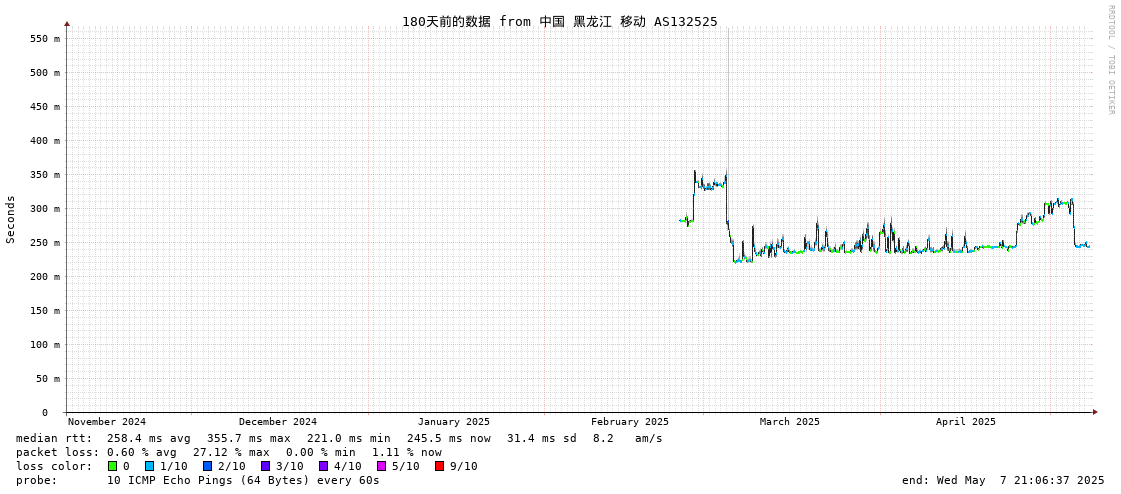Viewport: 1121px width, 494px height.
Task: Click the 'loss color:' legend label
Action: [54, 466]
